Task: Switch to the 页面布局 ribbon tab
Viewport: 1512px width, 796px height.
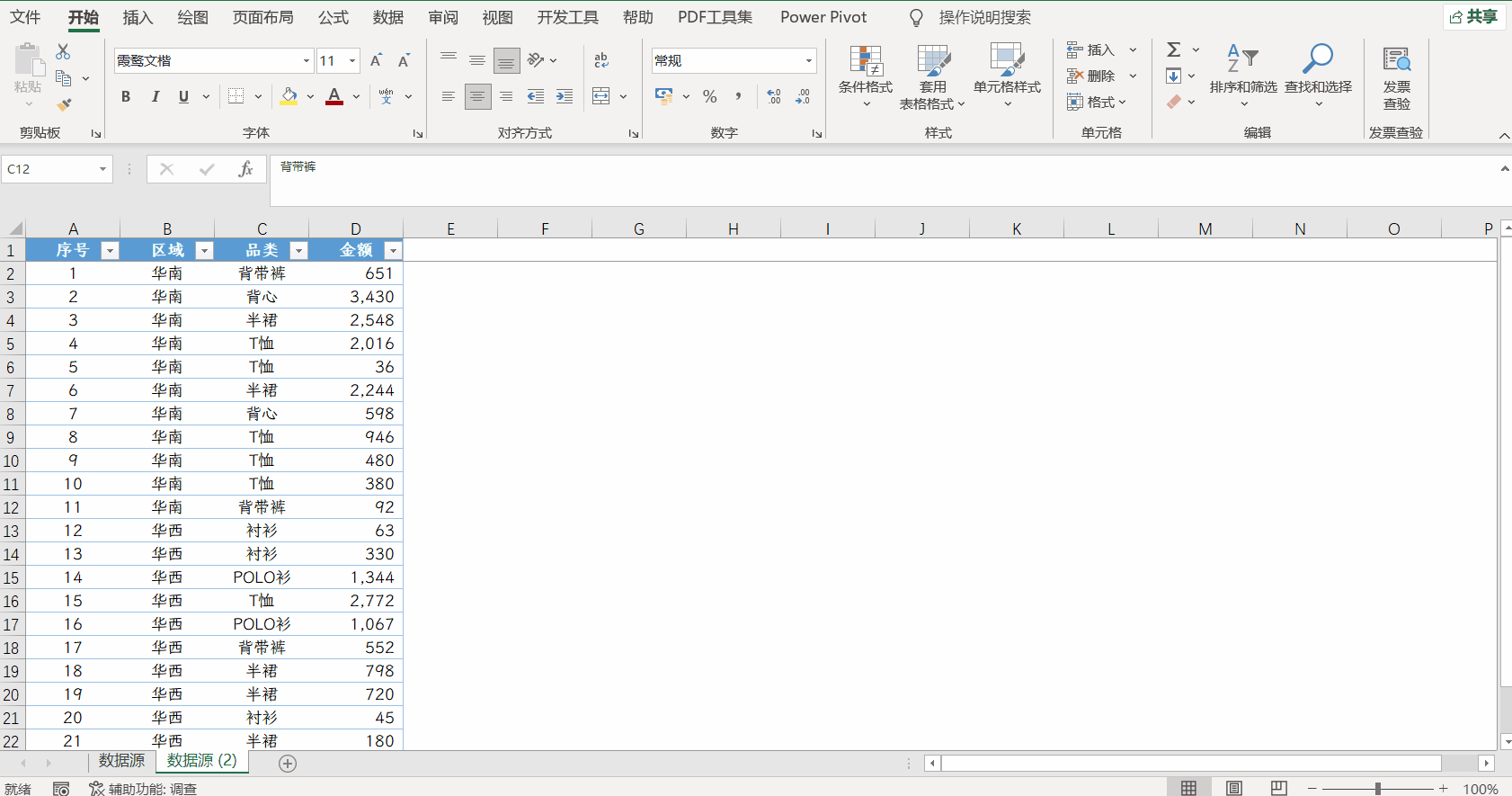Action: [x=262, y=17]
